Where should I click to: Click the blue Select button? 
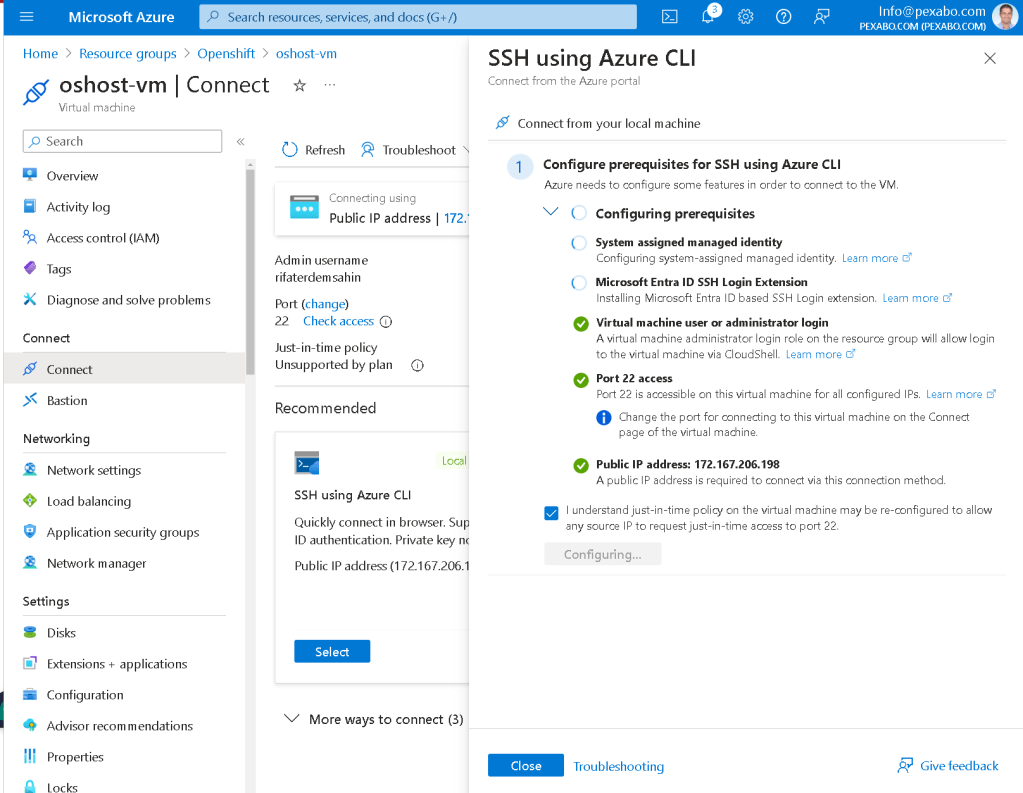(x=332, y=651)
